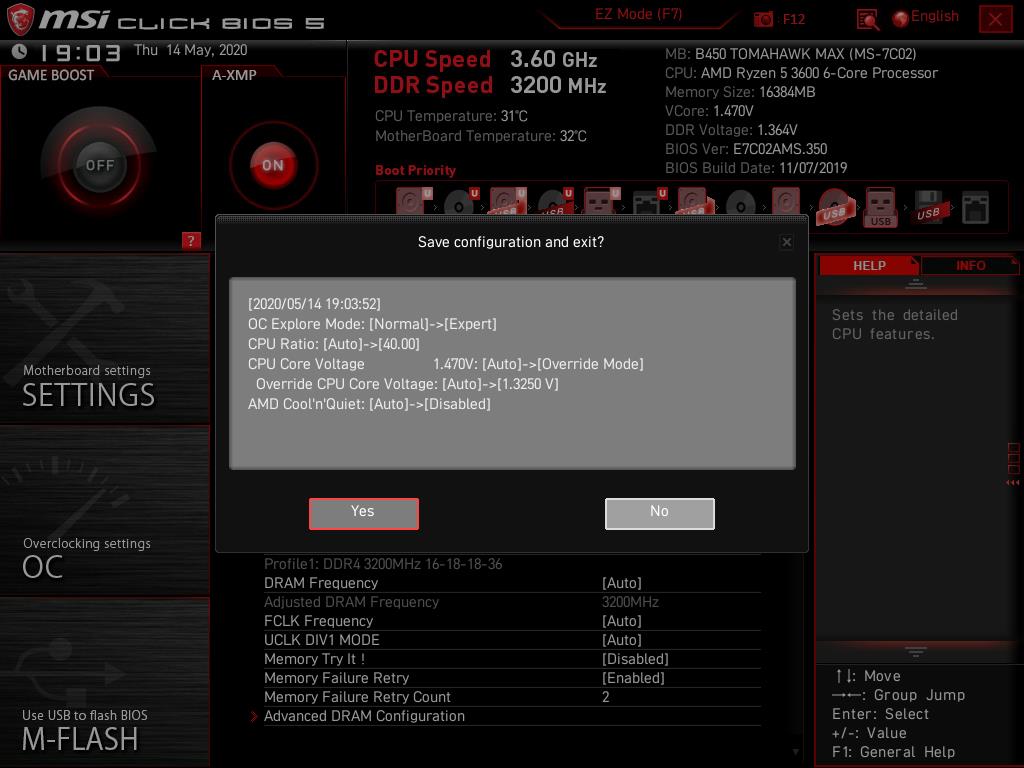Click the dialog timestamp [2020/05/14 19:03:52]
The image size is (1024, 768).
pos(314,304)
